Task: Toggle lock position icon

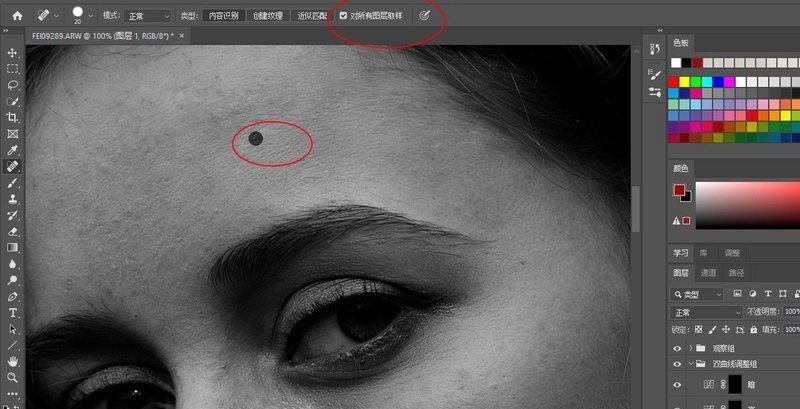Action: [x=726, y=330]
